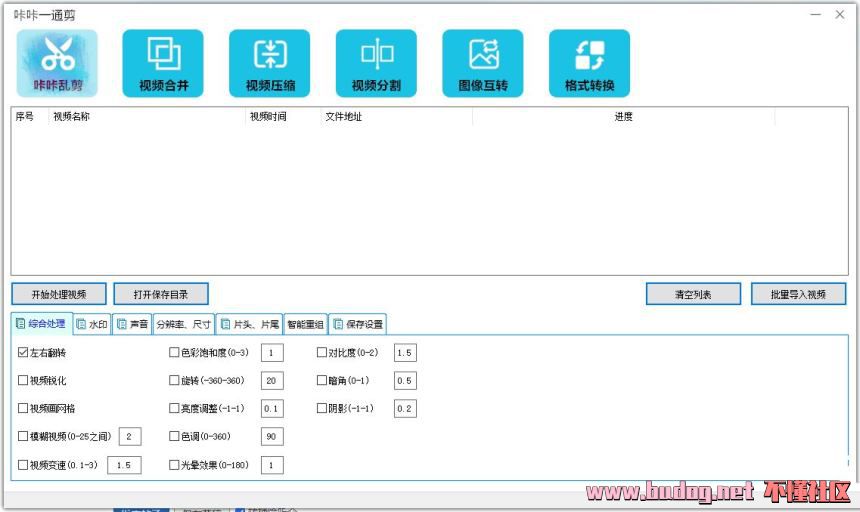This screenshot has width=860, height=512.
Task: Open the 分辨率、尺寸 tab
Action: [183, 324]
